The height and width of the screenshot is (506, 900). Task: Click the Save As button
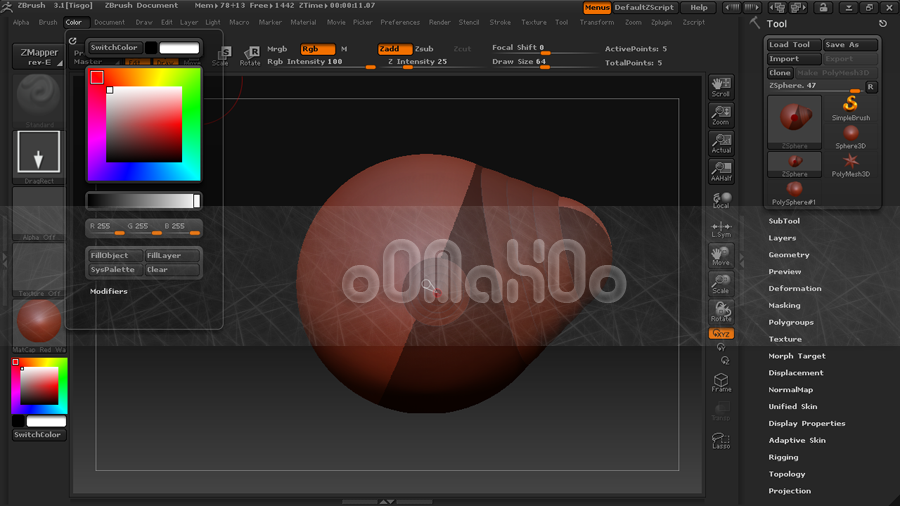point(851,45)
